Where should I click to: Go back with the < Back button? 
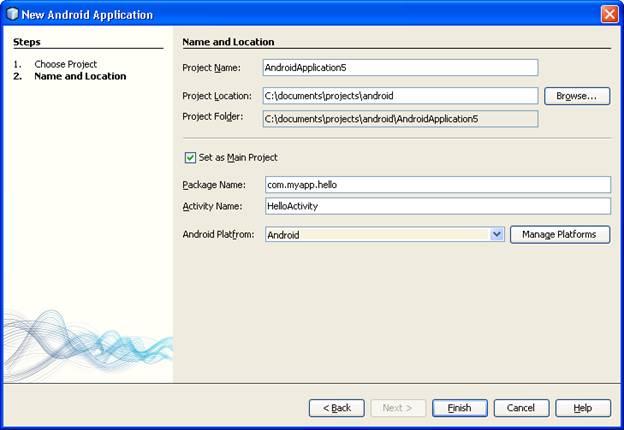click(337, 408)
